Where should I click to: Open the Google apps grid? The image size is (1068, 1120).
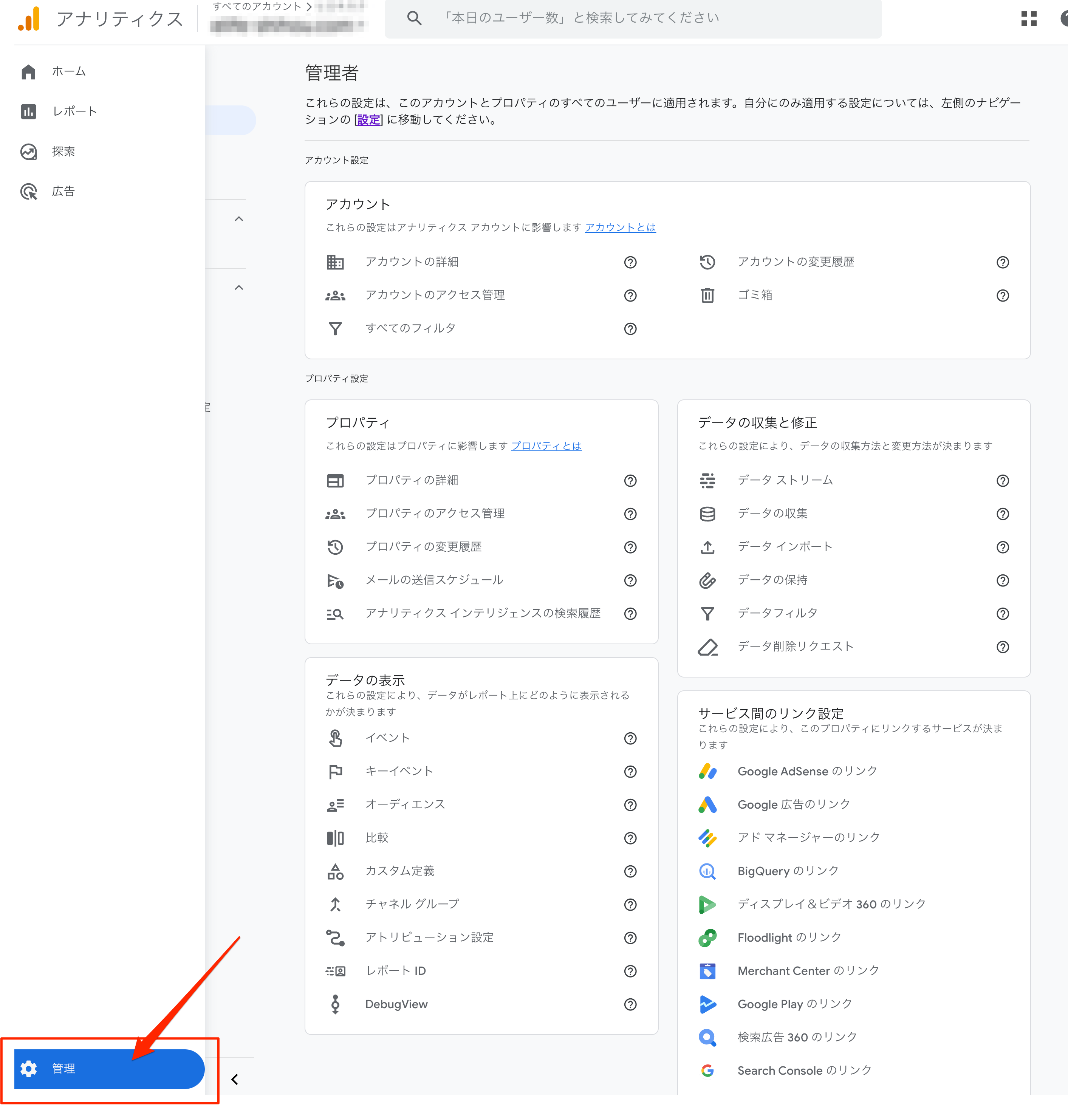pos(1029,18)
